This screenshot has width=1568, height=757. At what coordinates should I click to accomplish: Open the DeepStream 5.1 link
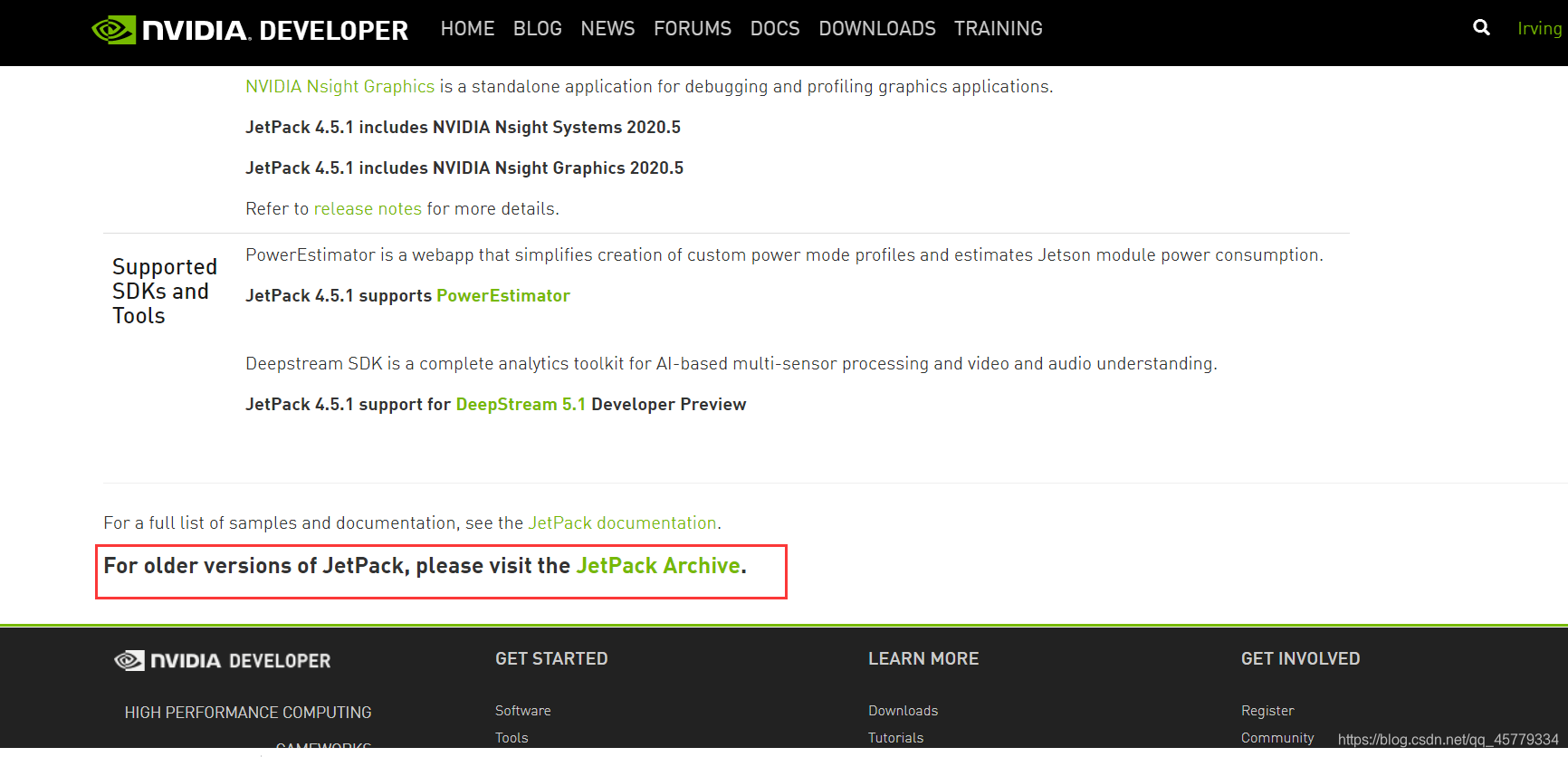click(521, 405)
